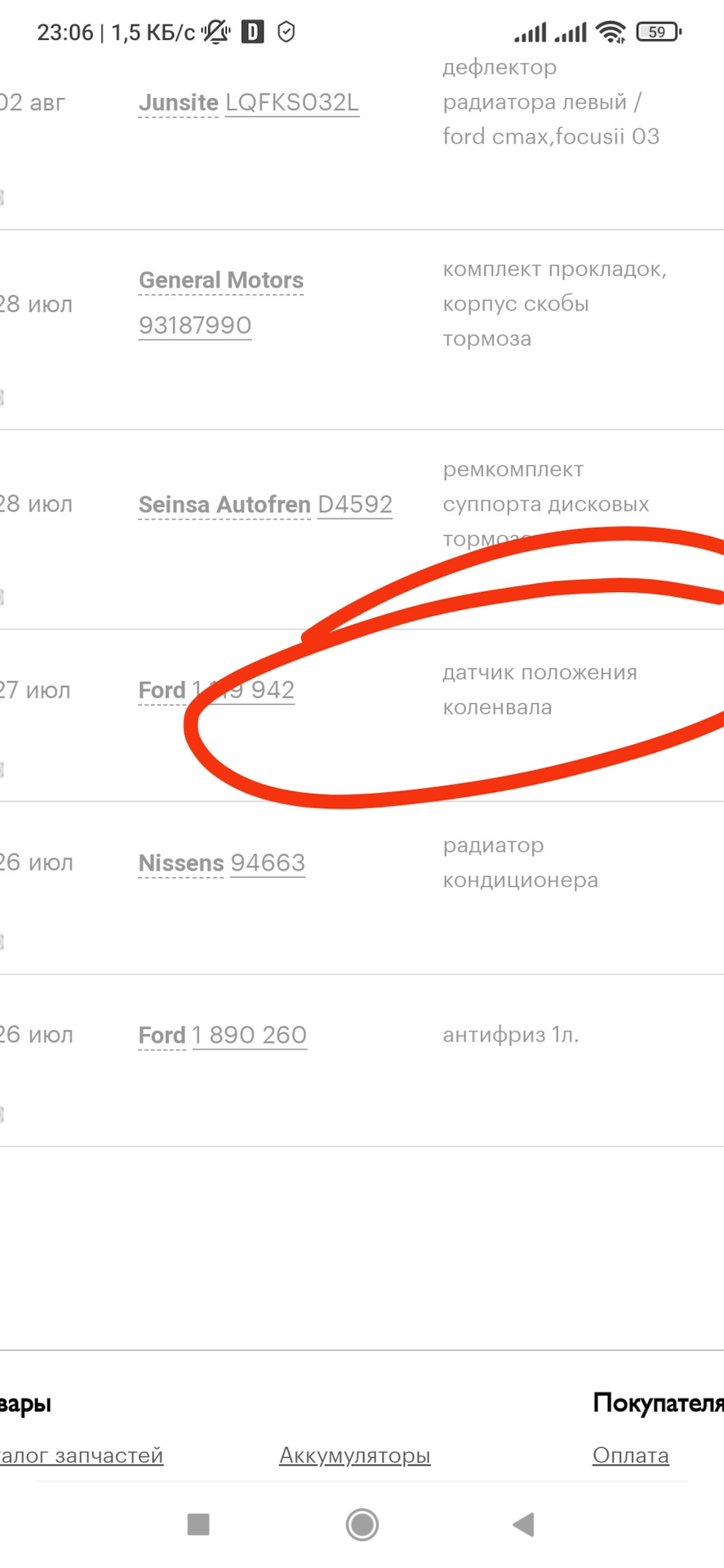
Task: Open the General Motors brand link
Action: [x=221, y=281]
